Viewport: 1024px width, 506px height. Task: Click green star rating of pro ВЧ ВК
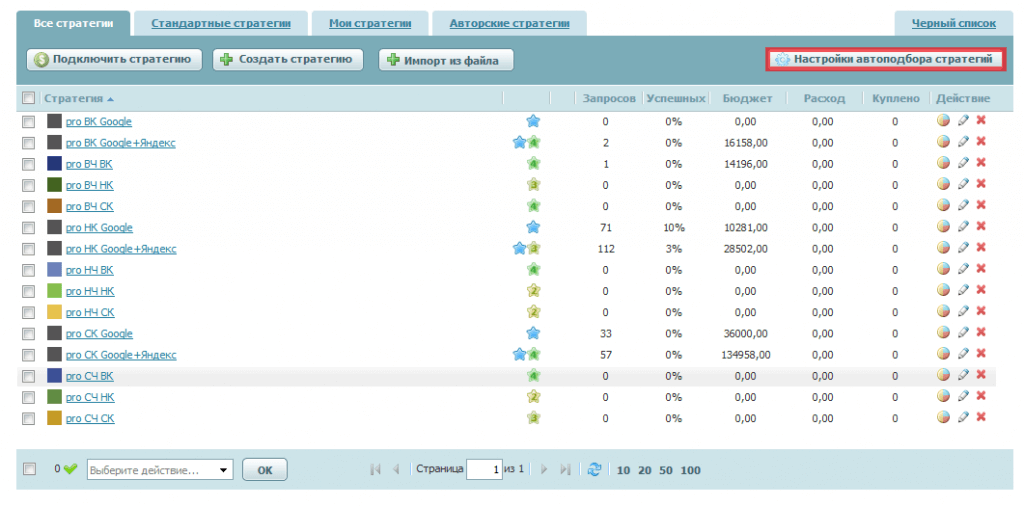click(534, 163)
